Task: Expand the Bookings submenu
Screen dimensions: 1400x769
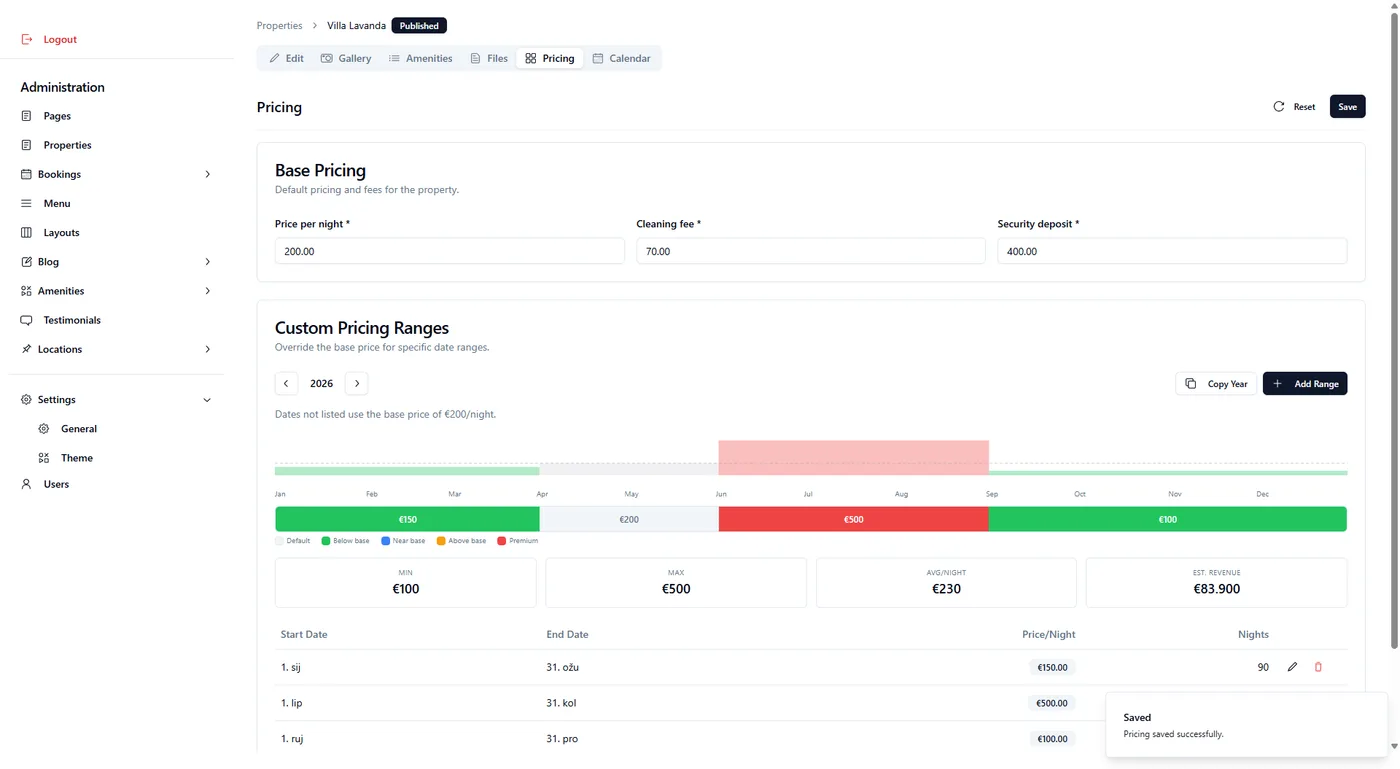Action: 207,174
